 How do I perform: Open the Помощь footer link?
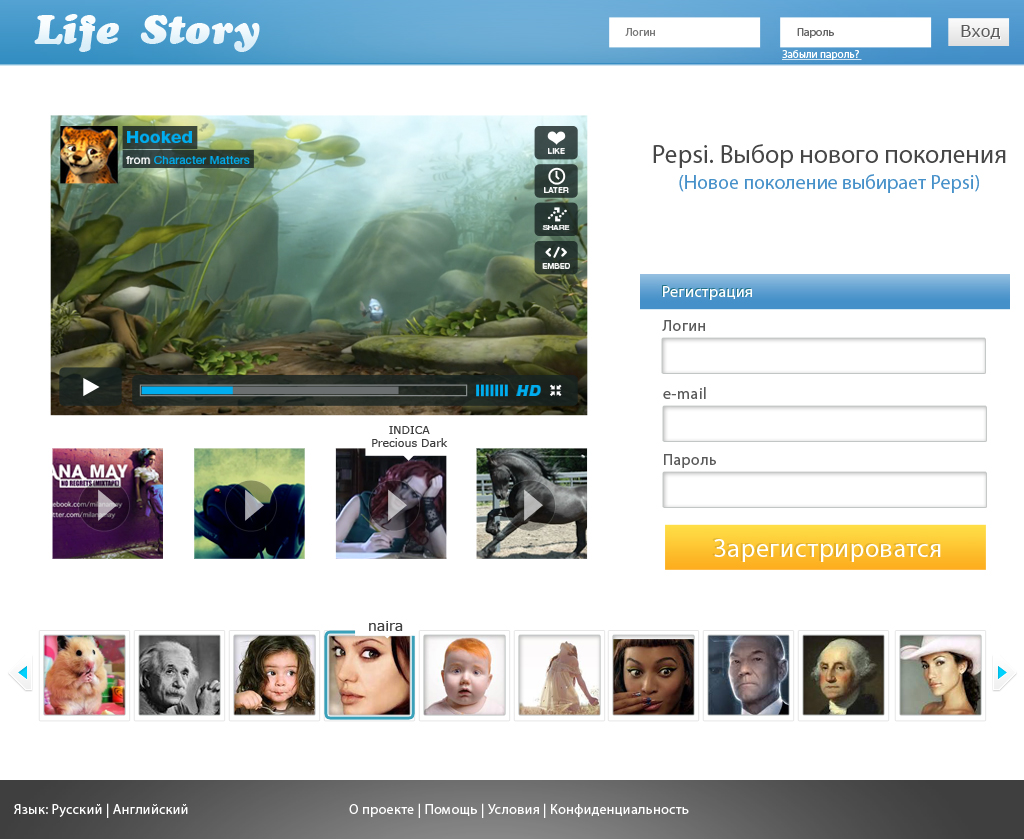(451, 809)
